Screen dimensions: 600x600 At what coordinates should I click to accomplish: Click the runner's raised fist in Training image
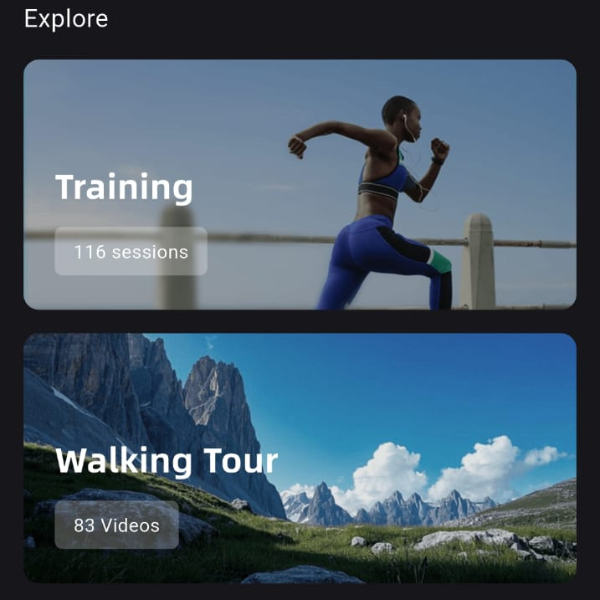(x=440, y=148)
